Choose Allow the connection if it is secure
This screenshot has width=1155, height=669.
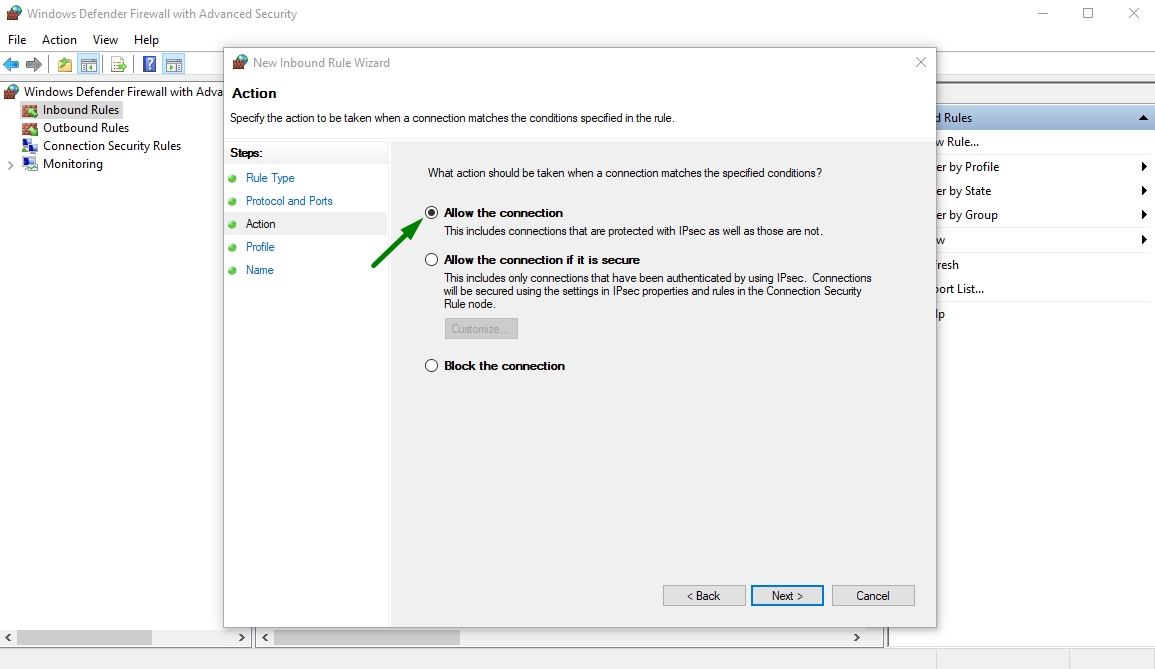432,260
